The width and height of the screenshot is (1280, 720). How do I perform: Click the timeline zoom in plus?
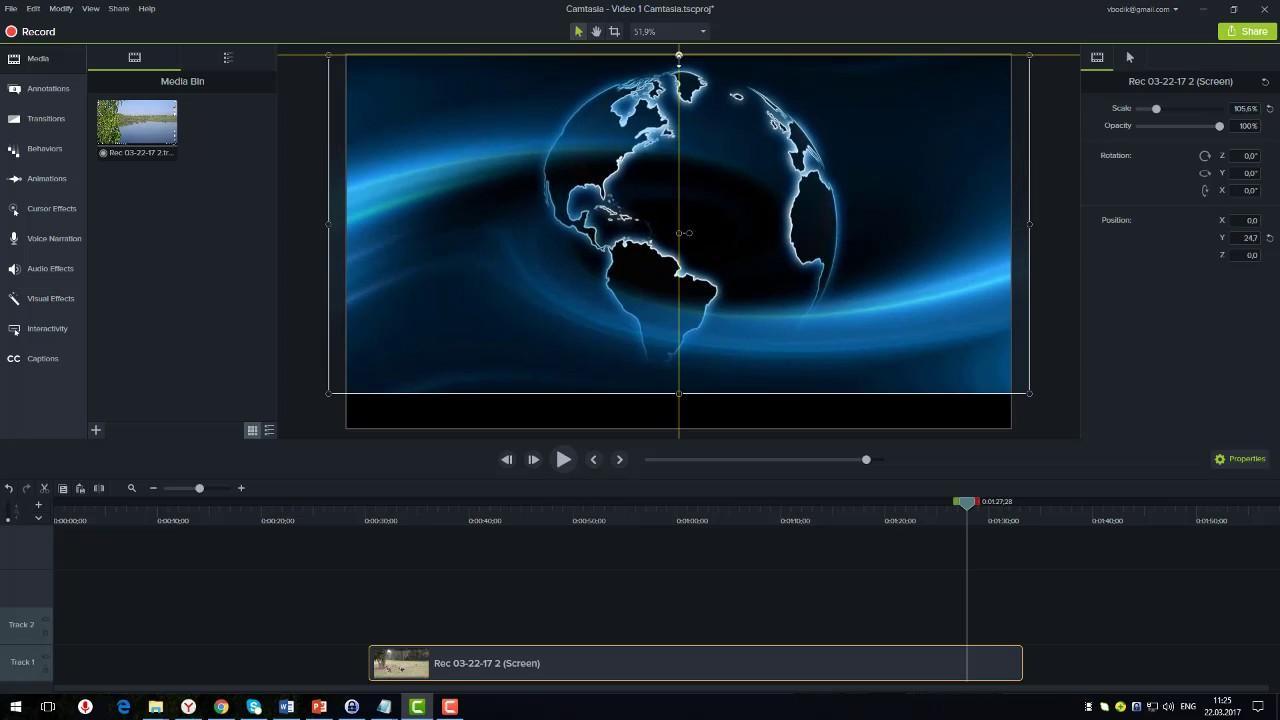pyautogui.click(x=241, y=488)
